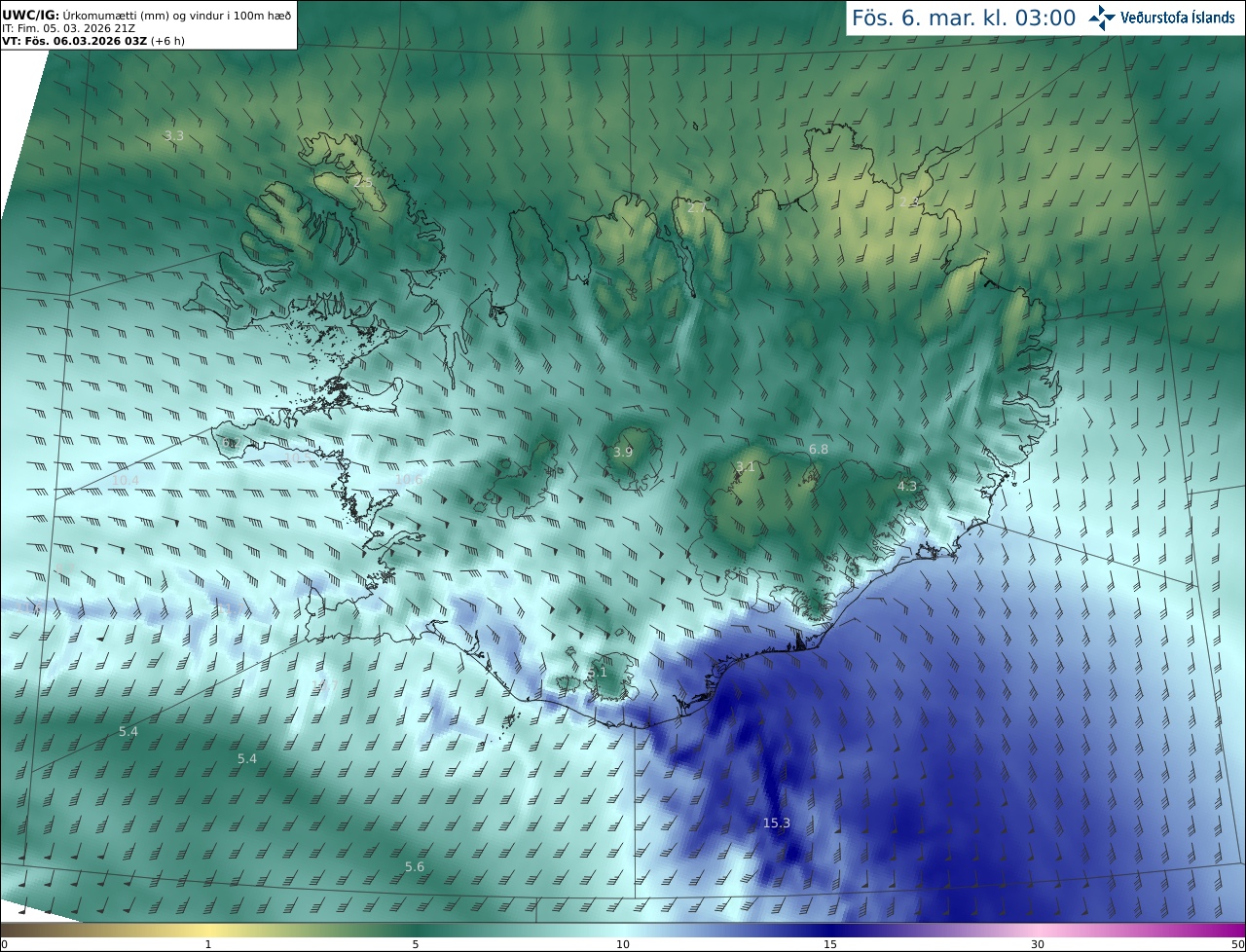
Task: Click the date header Fös. 6. mar. kl. 03:00
Action: pos(964,18)
